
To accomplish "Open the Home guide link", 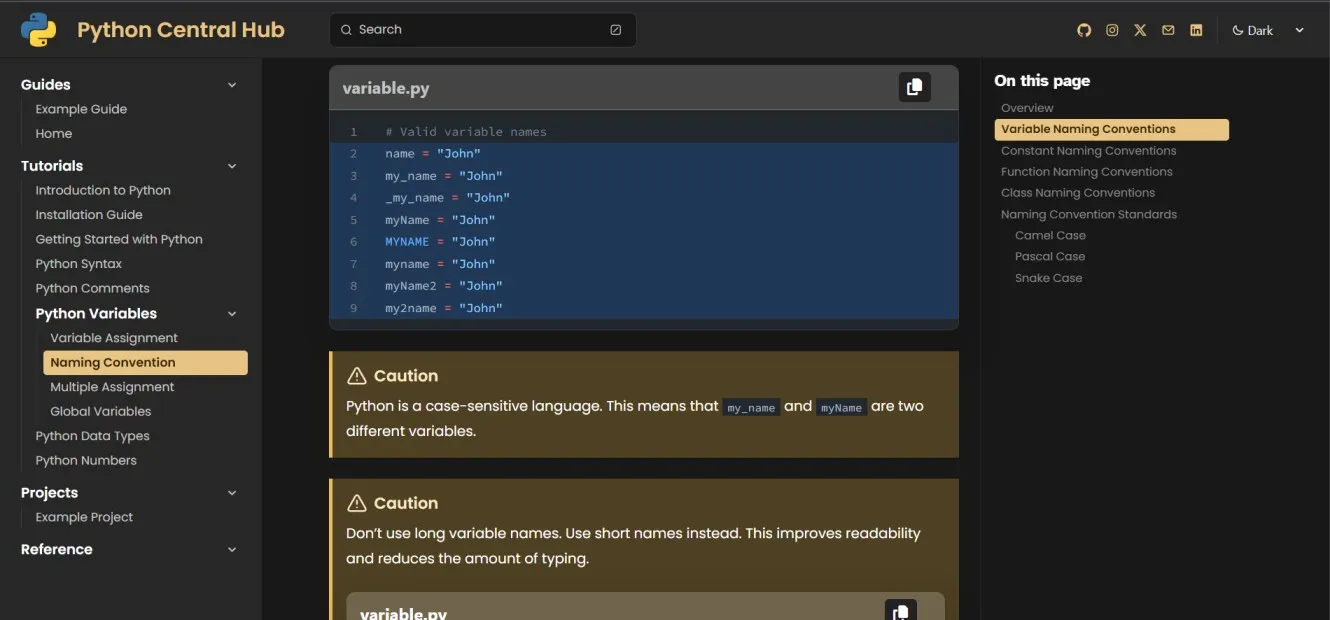I will coord(54,134).
